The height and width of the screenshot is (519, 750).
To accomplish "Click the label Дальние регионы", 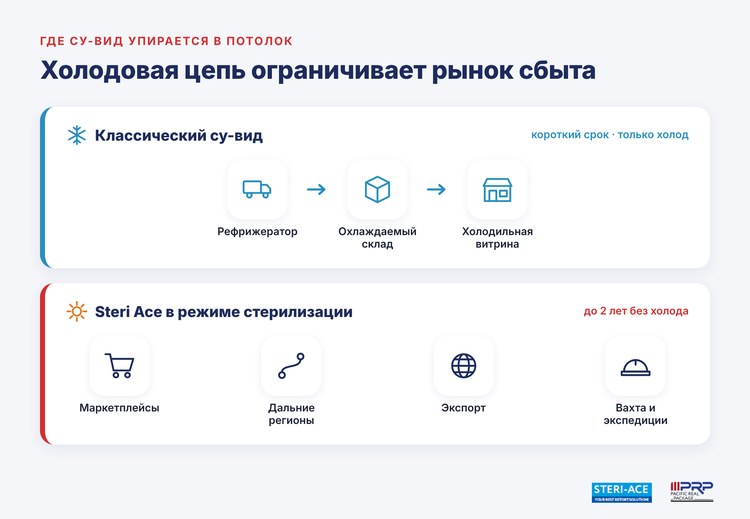I will click(291, 414).
